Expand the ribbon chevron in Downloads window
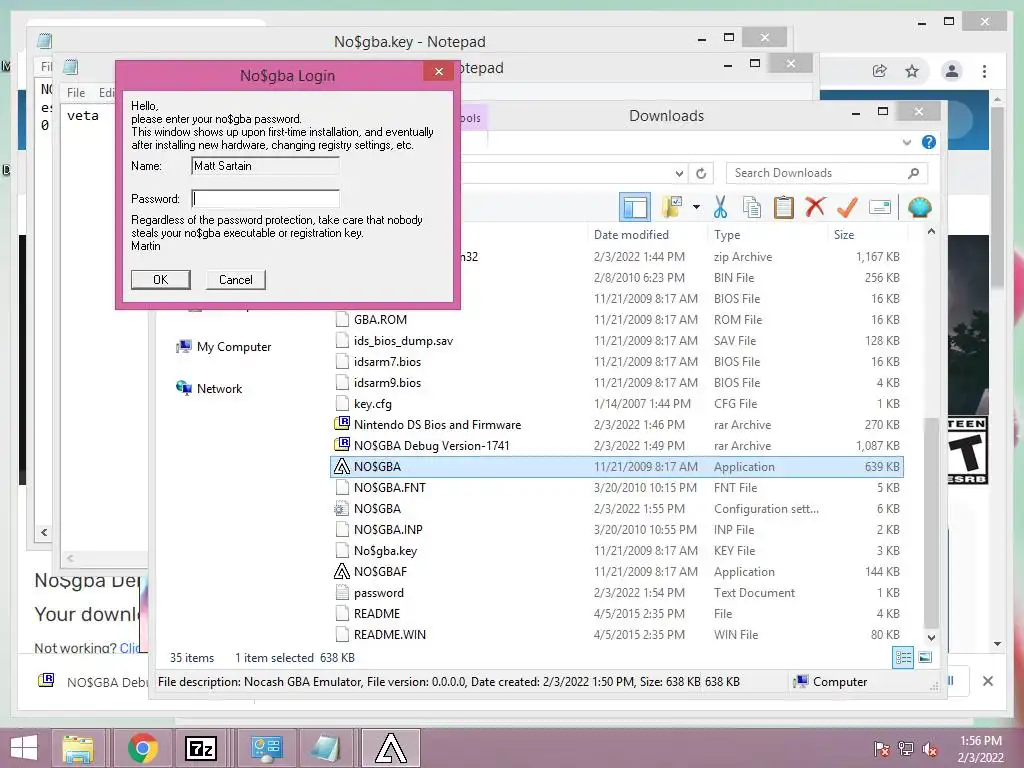 click(906, 142)
